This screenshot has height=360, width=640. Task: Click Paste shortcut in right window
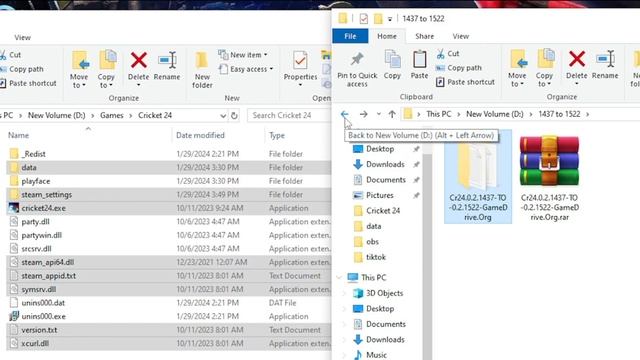pyautogui.click(x=465, y=82)
